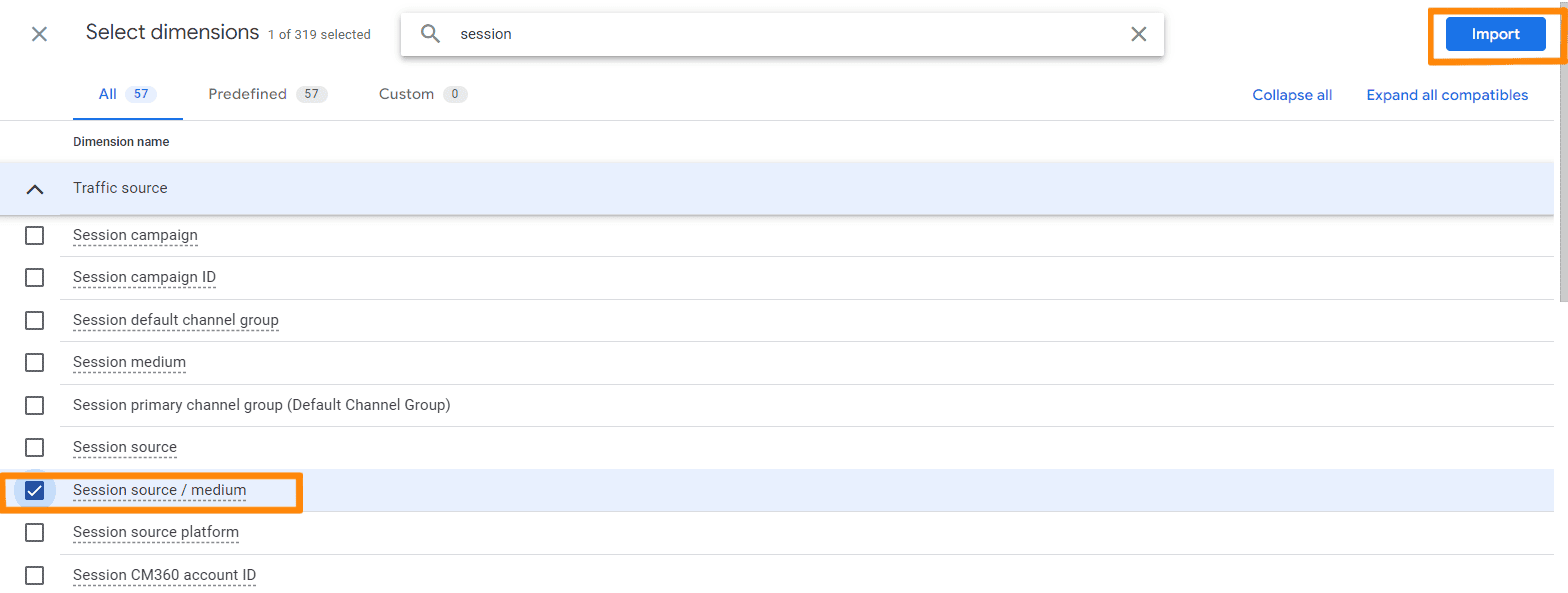The height and width of the screenshot is (593, 1568).
Task: Click the Collapse all link
Action: pyautogui.click(x=1292, y=95)
